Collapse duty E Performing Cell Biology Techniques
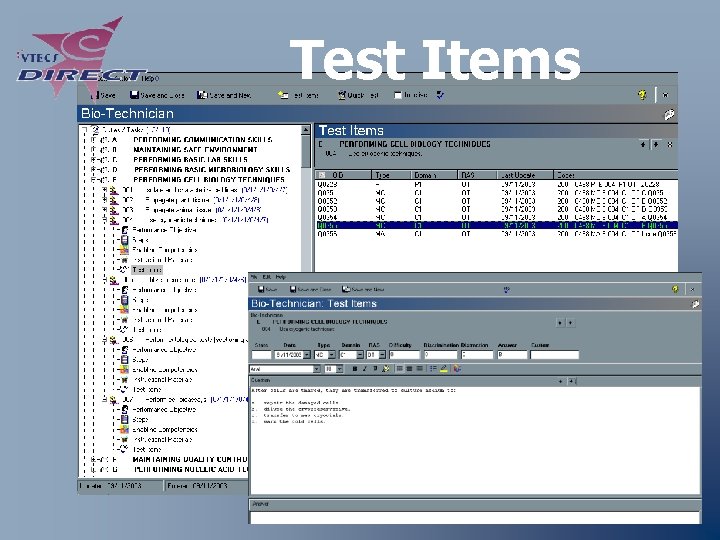Screen dimensions: 720x540 click(93, 180)
